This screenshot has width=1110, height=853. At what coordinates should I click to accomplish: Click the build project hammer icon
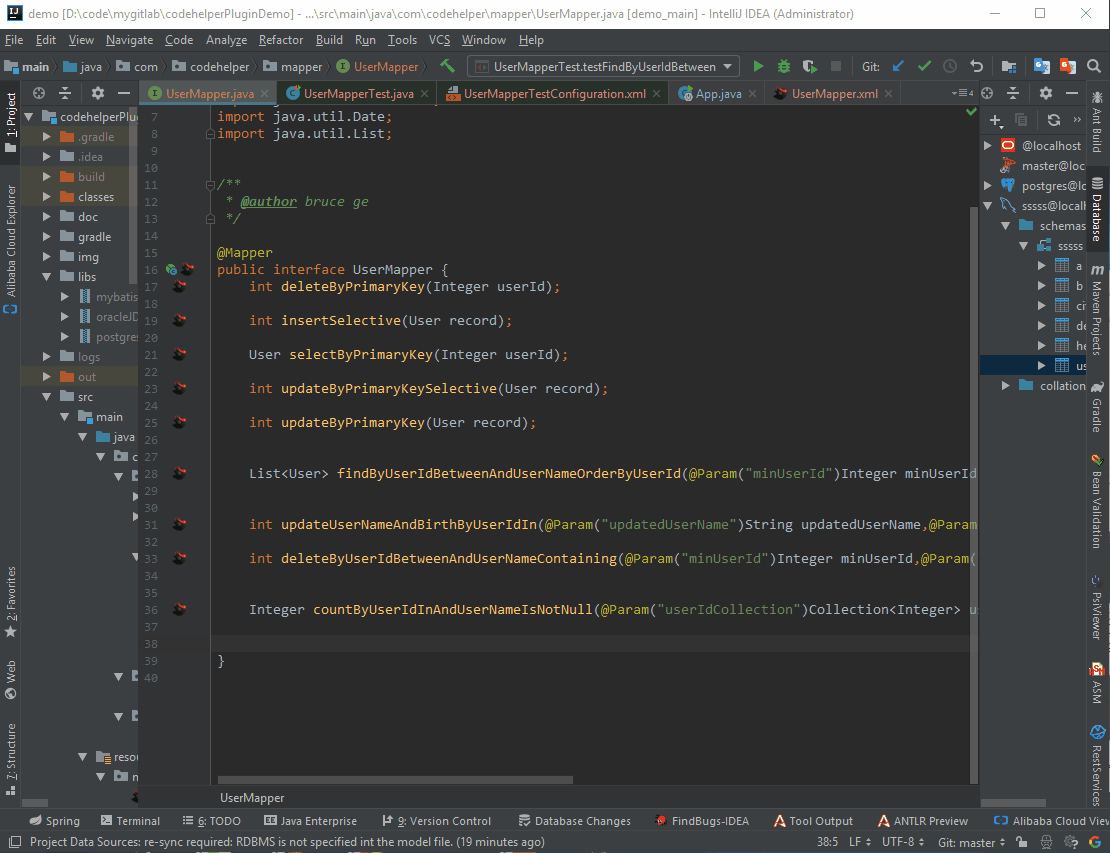pyautogui.click(x=447, y=66)
